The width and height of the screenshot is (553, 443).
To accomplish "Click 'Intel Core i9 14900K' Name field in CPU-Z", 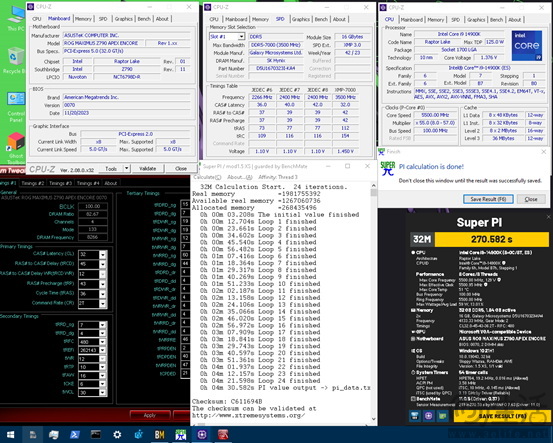I will coord(459,34).
